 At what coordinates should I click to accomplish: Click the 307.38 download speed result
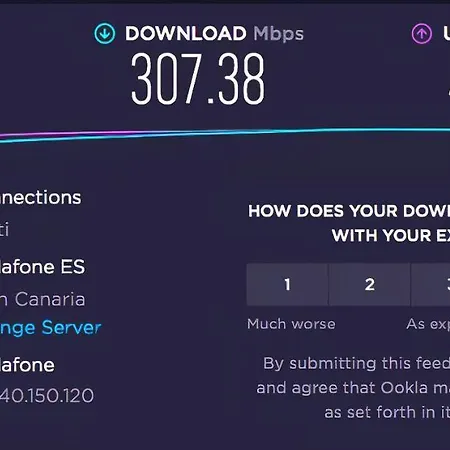tap(198, 79)
